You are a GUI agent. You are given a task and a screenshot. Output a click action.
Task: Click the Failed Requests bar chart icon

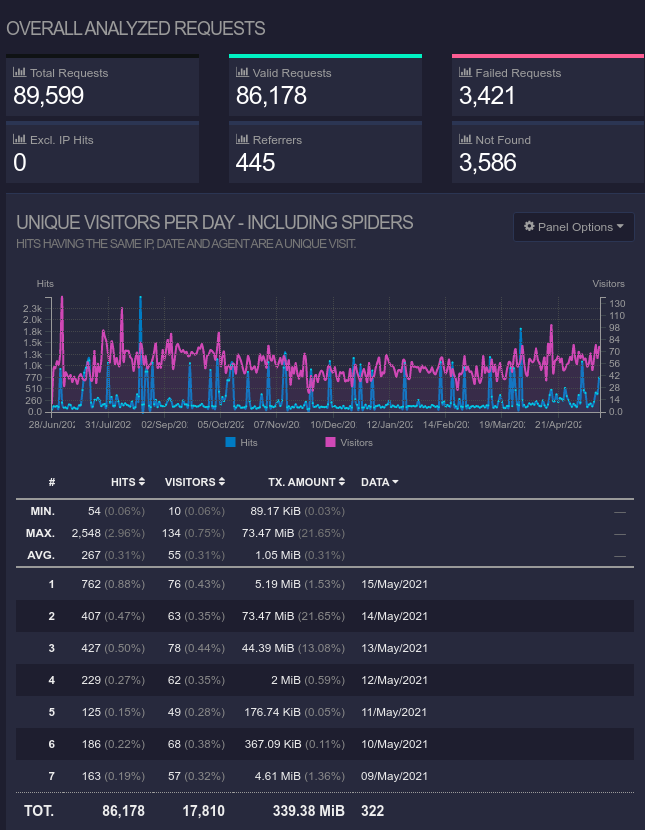[x=465, y=73]
